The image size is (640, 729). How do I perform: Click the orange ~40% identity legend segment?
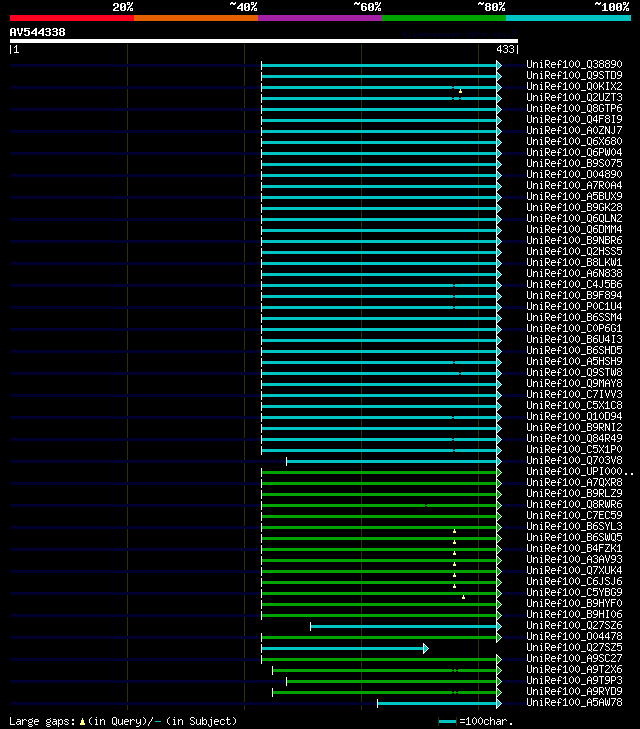coord(196,18)
